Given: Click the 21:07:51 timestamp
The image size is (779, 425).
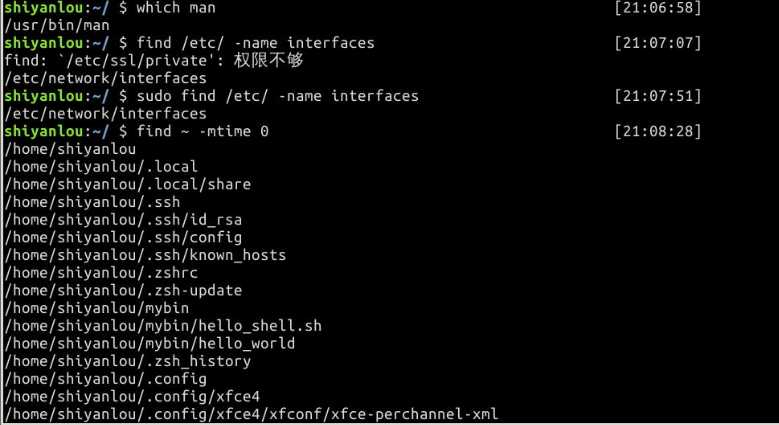Looking at the screenshot, I should point(658,96).
